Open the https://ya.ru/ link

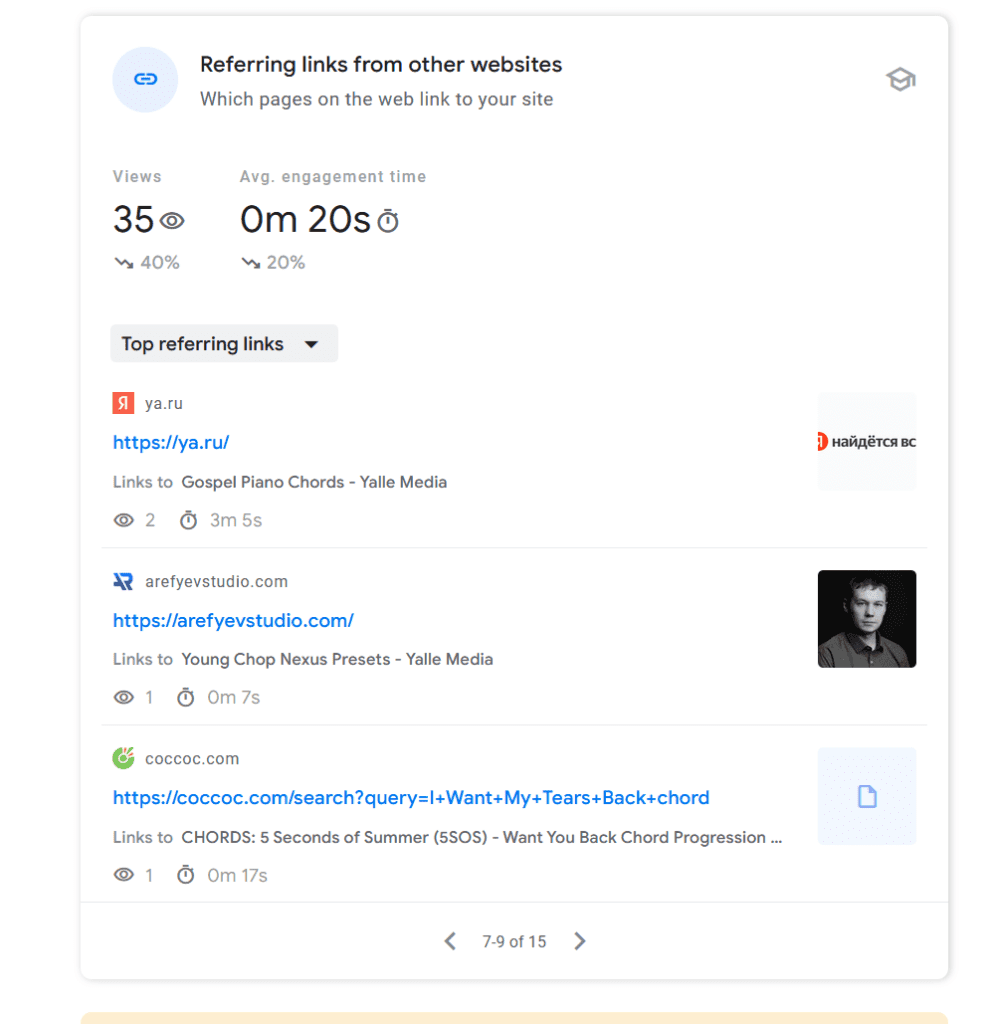pos(171,443)
